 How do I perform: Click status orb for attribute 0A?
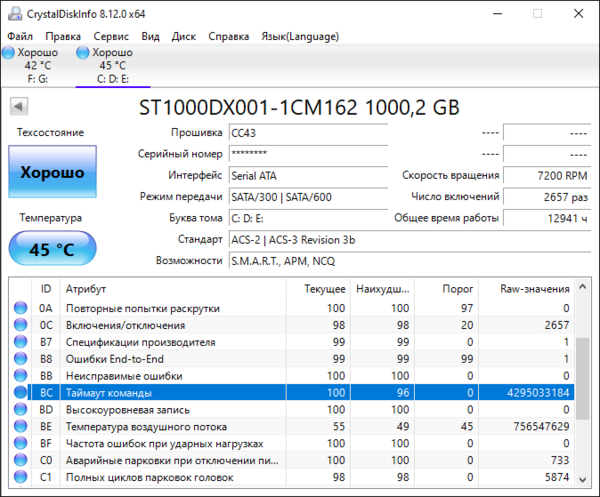[20, 308]
